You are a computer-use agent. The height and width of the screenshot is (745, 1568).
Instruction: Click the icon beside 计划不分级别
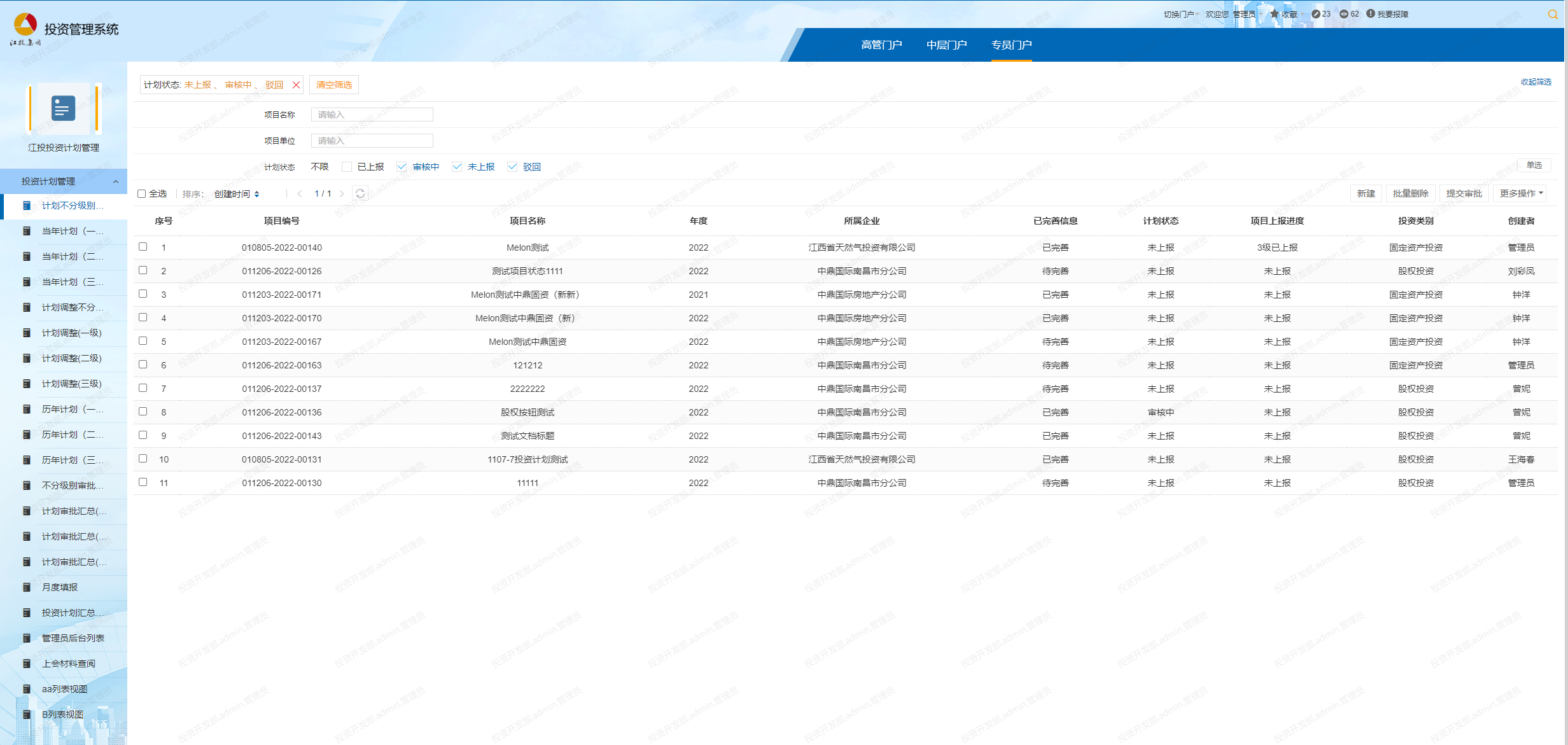coord(27,205)
